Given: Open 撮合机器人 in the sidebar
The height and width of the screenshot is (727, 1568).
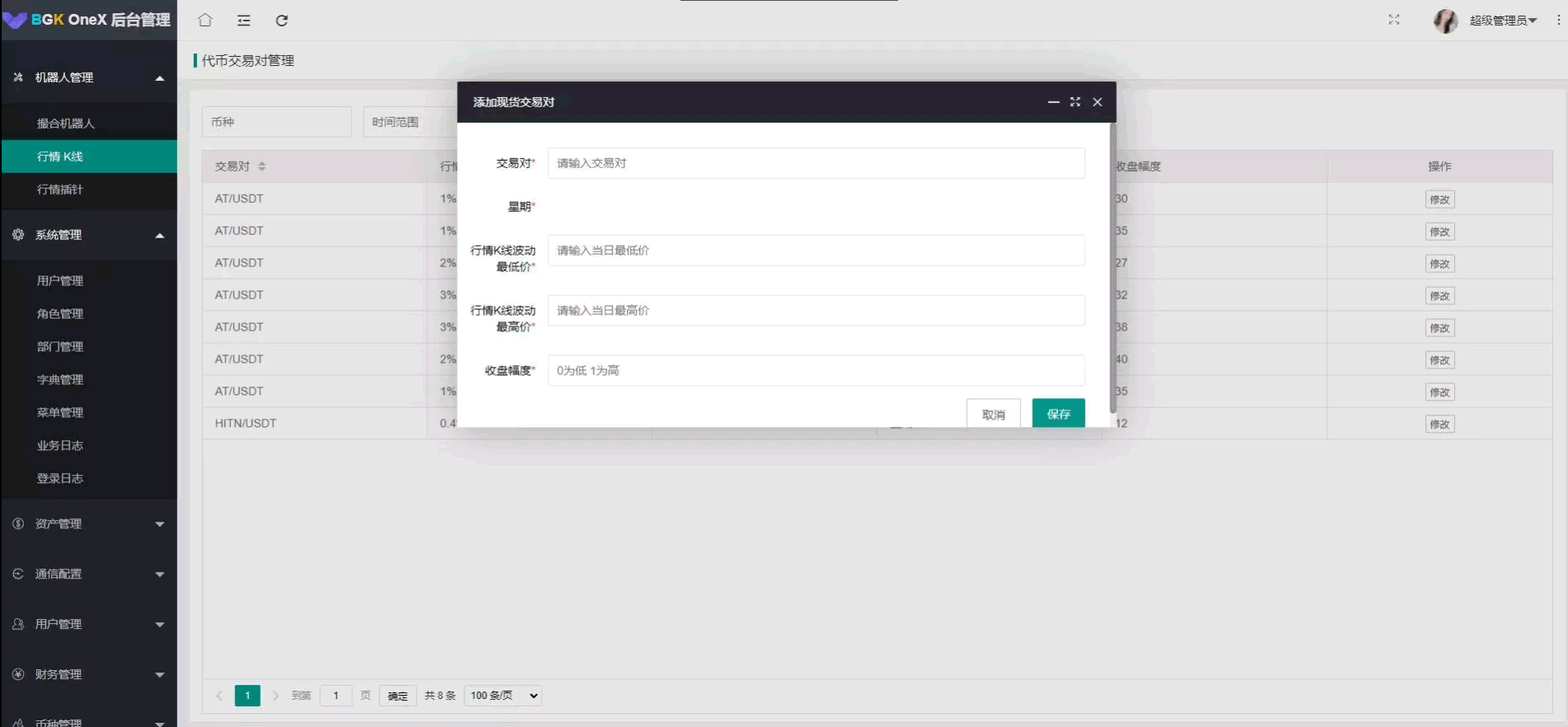Looking at the screenshot, I should (66, 124).
